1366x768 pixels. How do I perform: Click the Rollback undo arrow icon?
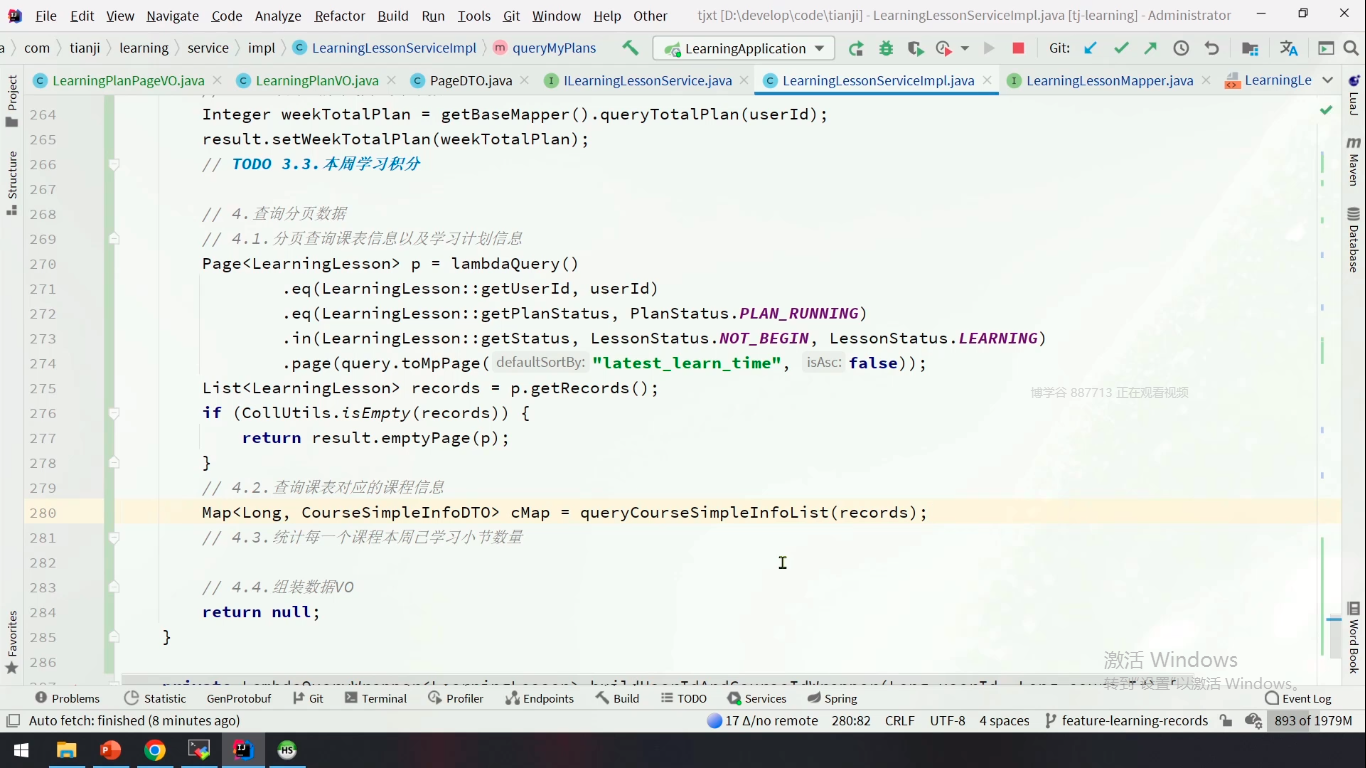[1212, 48]
